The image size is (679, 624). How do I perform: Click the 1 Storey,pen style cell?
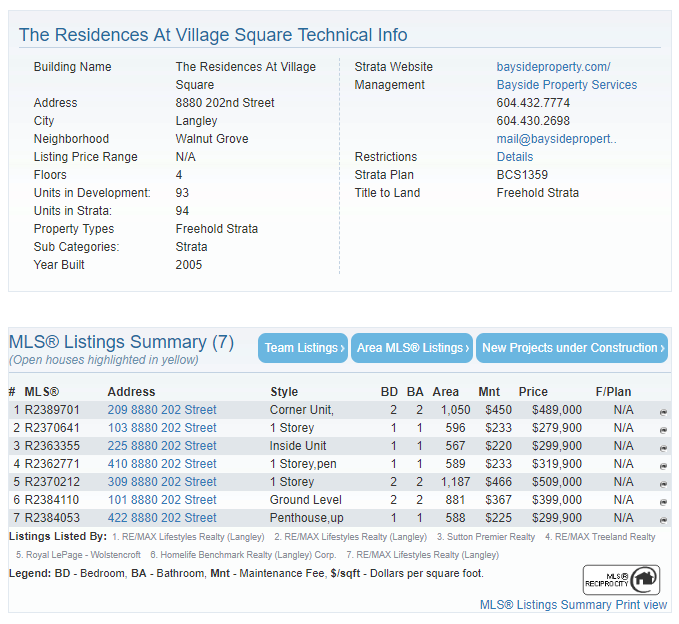click(x=303, y=464)
